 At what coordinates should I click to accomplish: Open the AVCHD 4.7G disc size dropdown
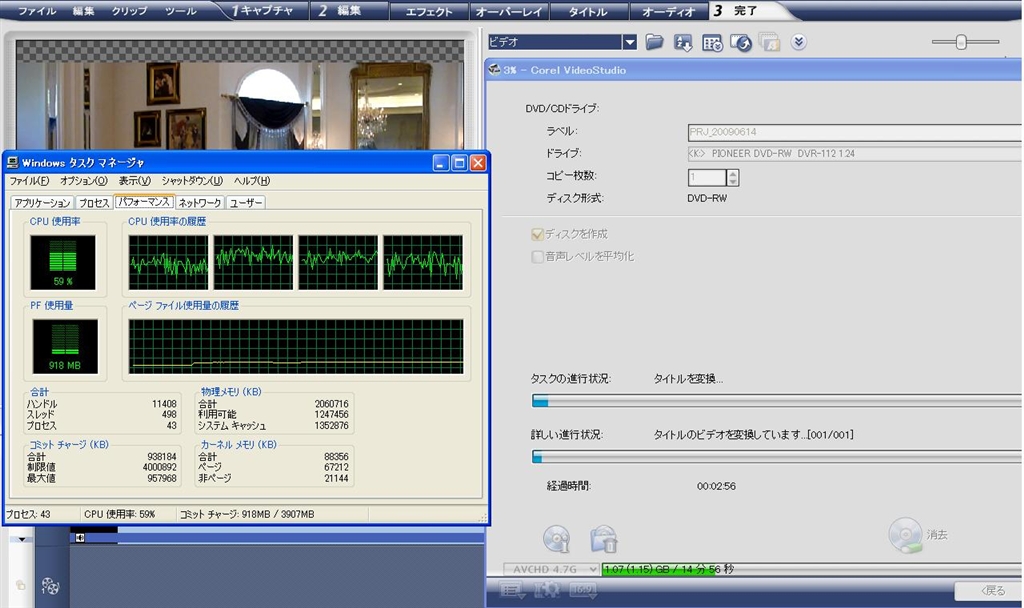[551, 569]
